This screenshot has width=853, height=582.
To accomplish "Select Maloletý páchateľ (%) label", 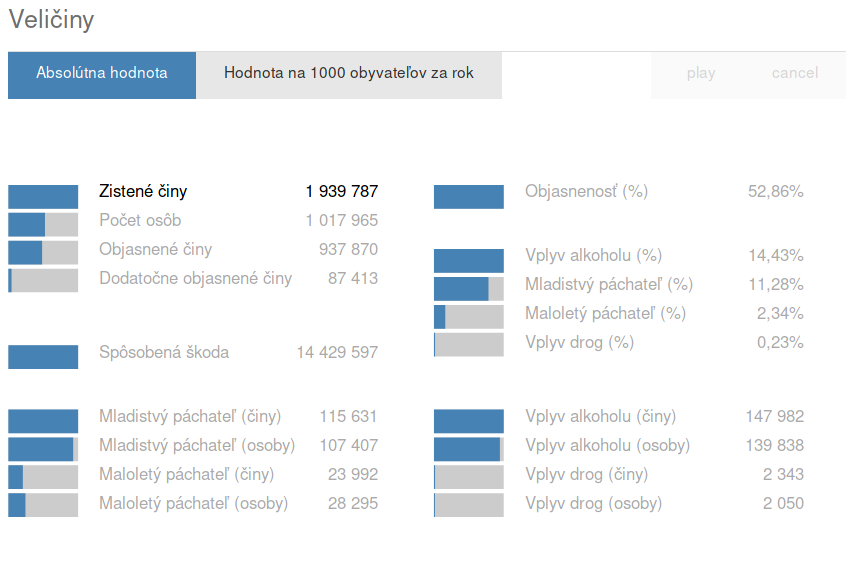I will (x=605, y=313).
